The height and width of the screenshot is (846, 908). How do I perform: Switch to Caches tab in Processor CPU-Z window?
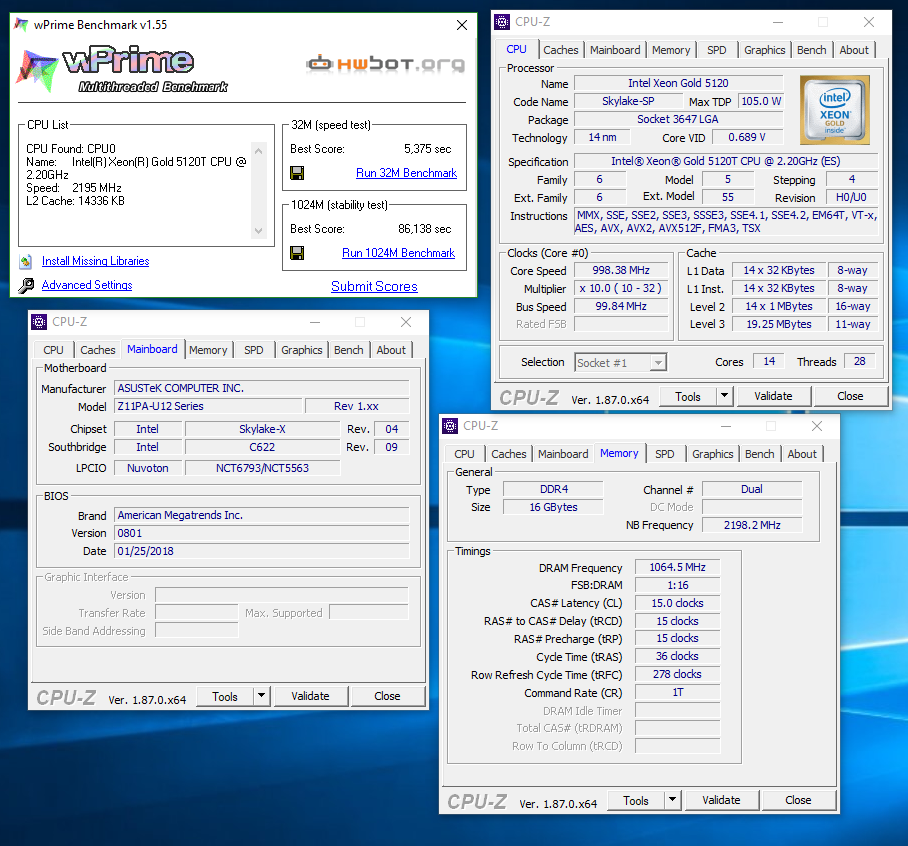pos(561,50)
